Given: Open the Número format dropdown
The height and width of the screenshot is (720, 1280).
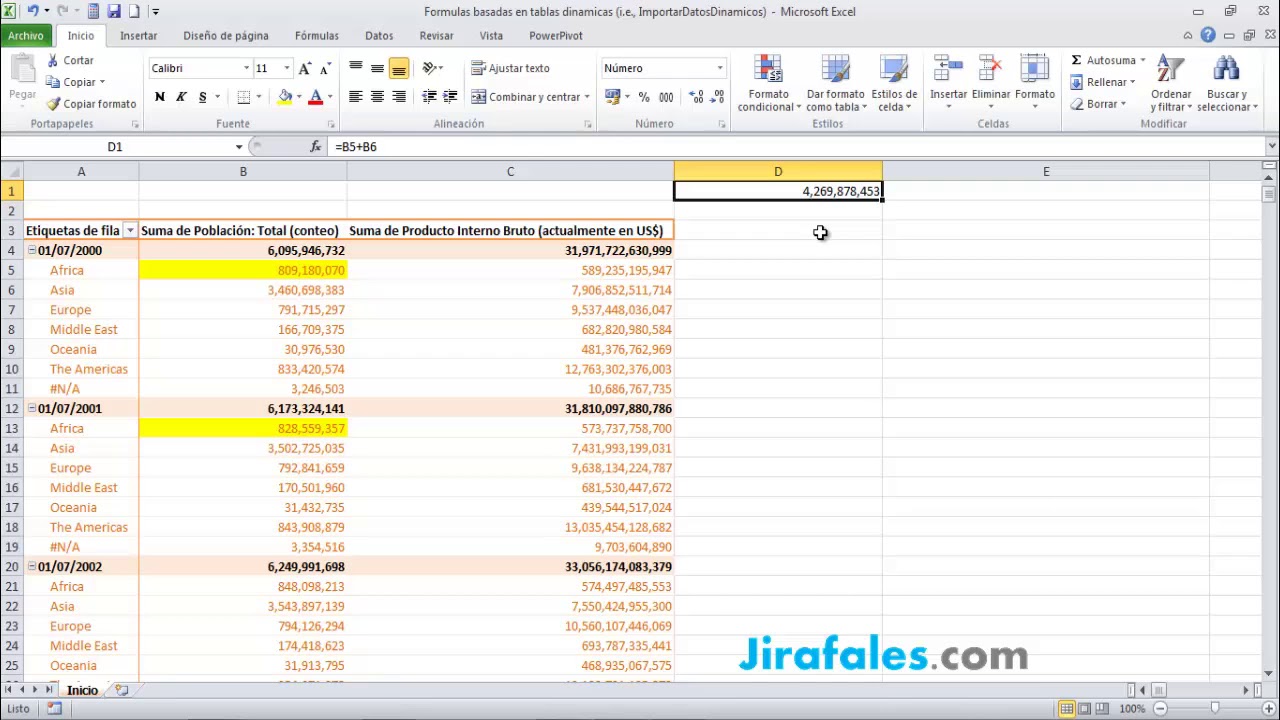Looking at the screenshot, I should (719, 68).
